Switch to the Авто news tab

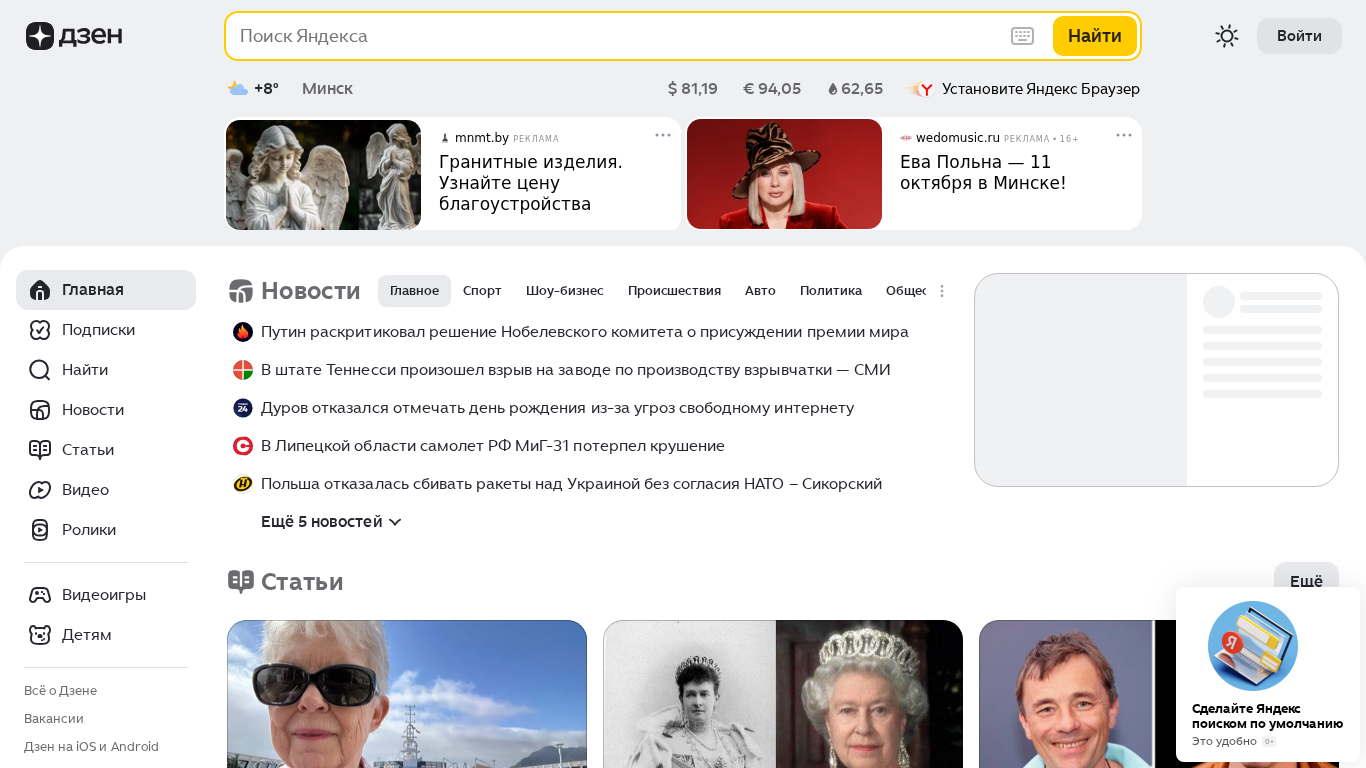pos(760,291)
